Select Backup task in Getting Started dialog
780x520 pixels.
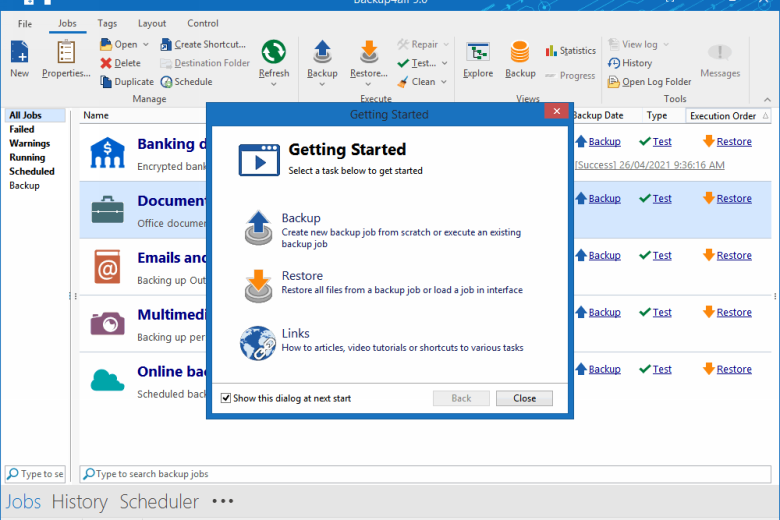tap(383, 229)
